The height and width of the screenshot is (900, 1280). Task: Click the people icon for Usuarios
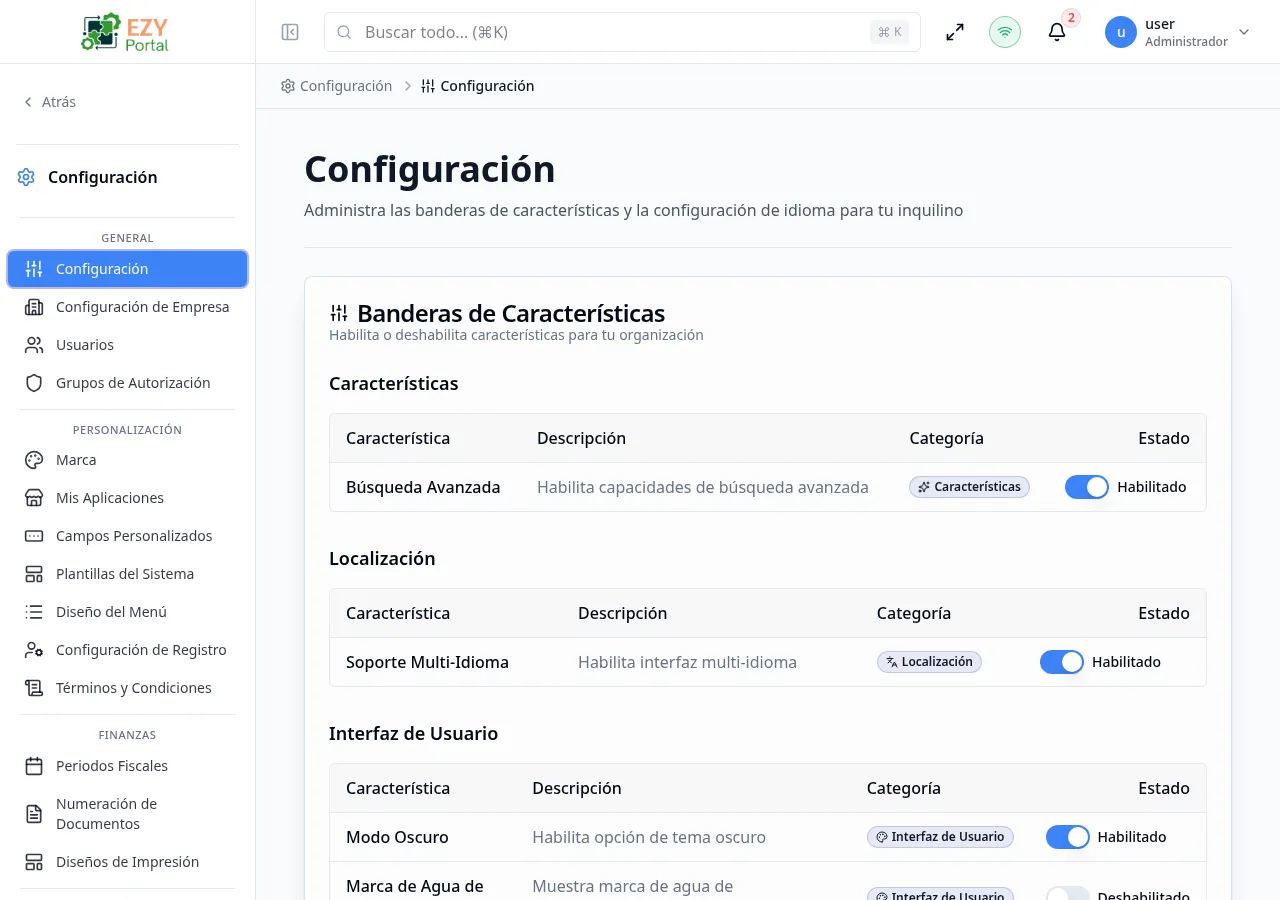coord(34,345)
